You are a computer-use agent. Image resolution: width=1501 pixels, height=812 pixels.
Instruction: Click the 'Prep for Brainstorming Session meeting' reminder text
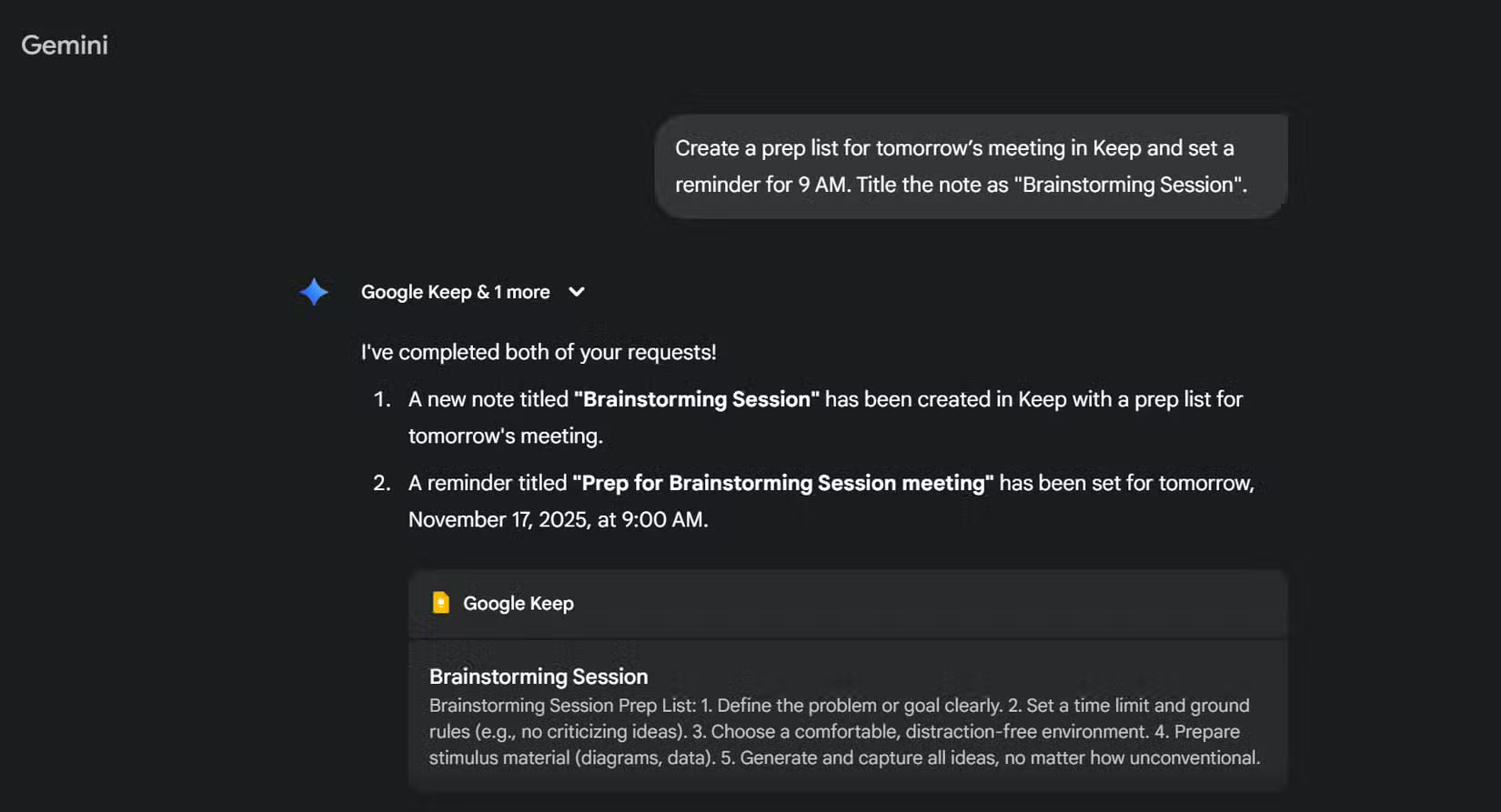pyautogui.click(x=783, y=483)
